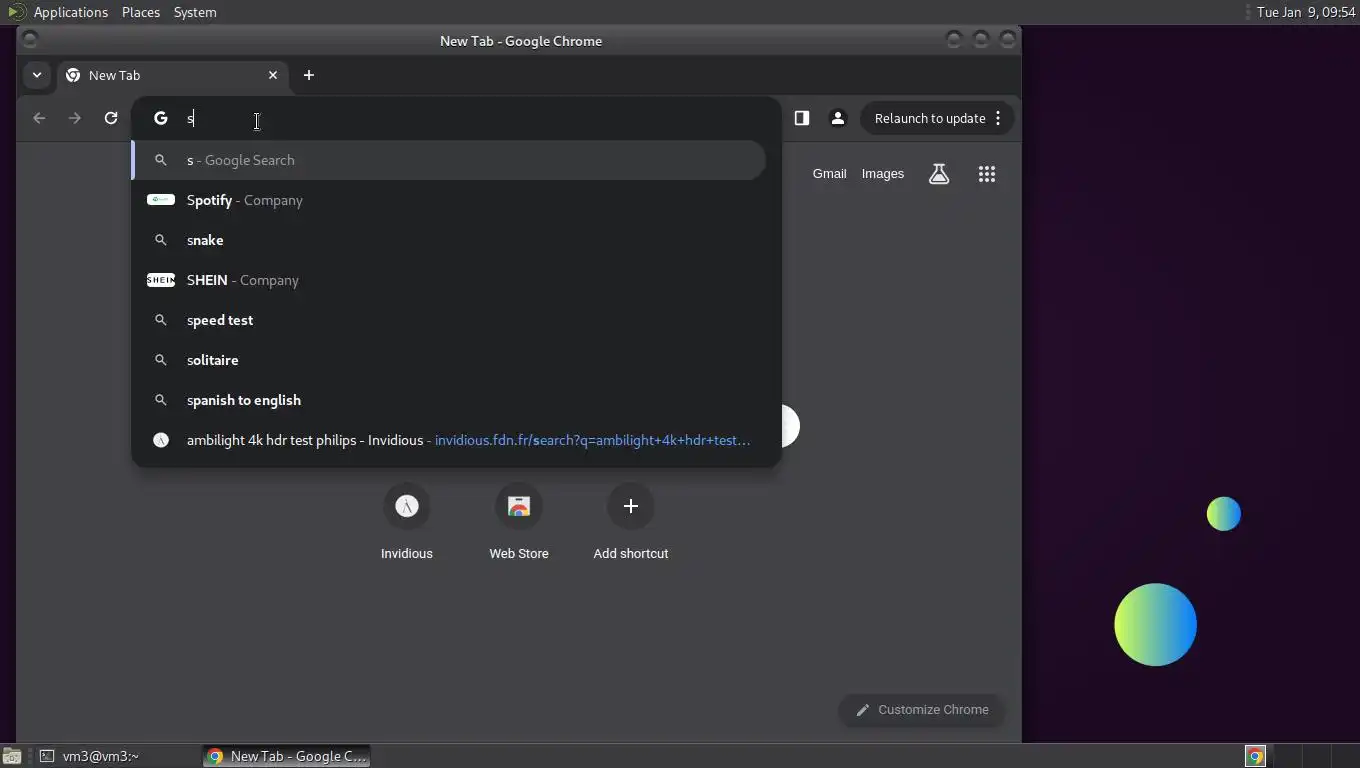Open the Images link
Image resolution: width=1360 pixels, height=768 pixels.
pyautogui.click(x=882, y=174)
